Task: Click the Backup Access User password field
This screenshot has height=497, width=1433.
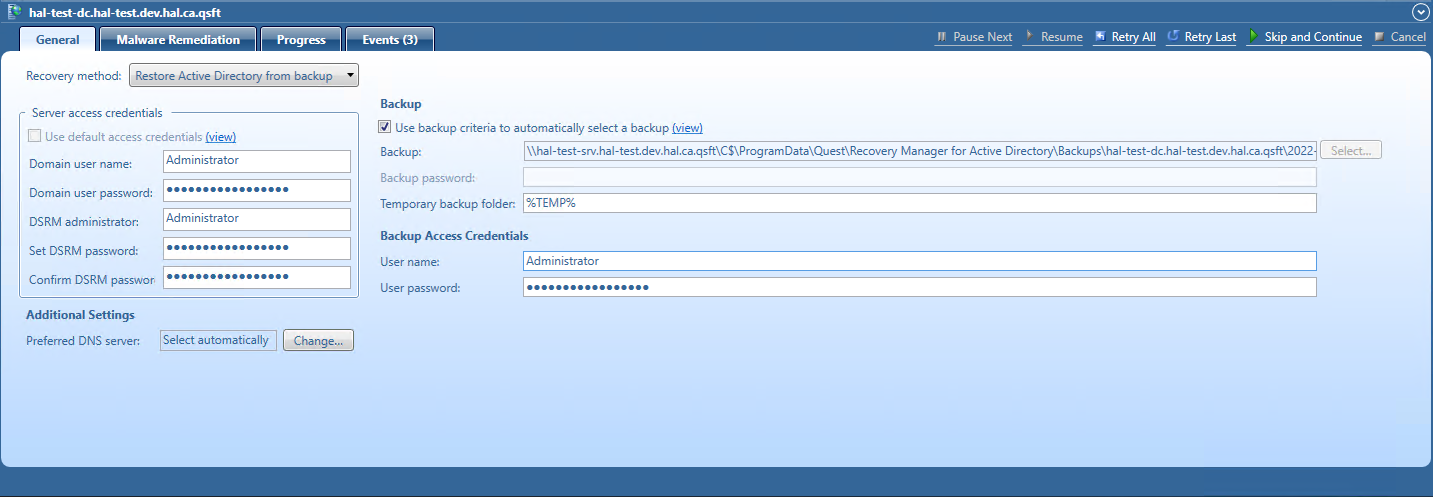Action: coord(920,287)
